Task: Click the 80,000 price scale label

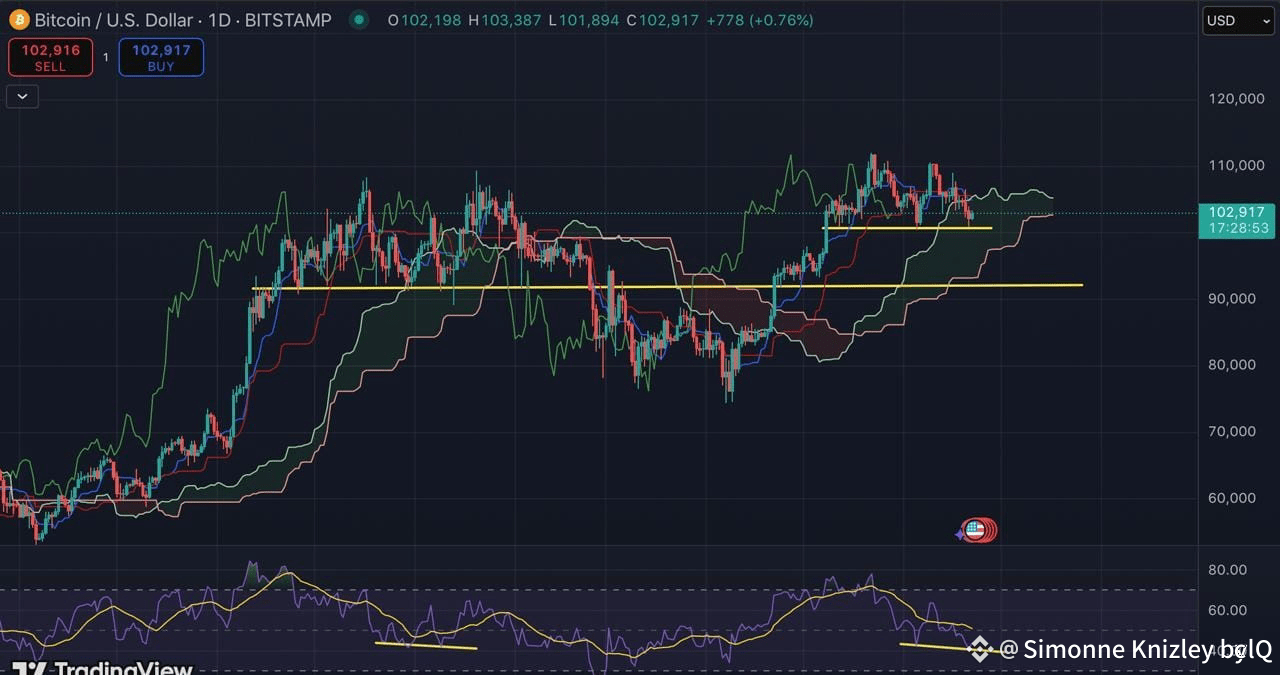Action: tap(1232, 364)
